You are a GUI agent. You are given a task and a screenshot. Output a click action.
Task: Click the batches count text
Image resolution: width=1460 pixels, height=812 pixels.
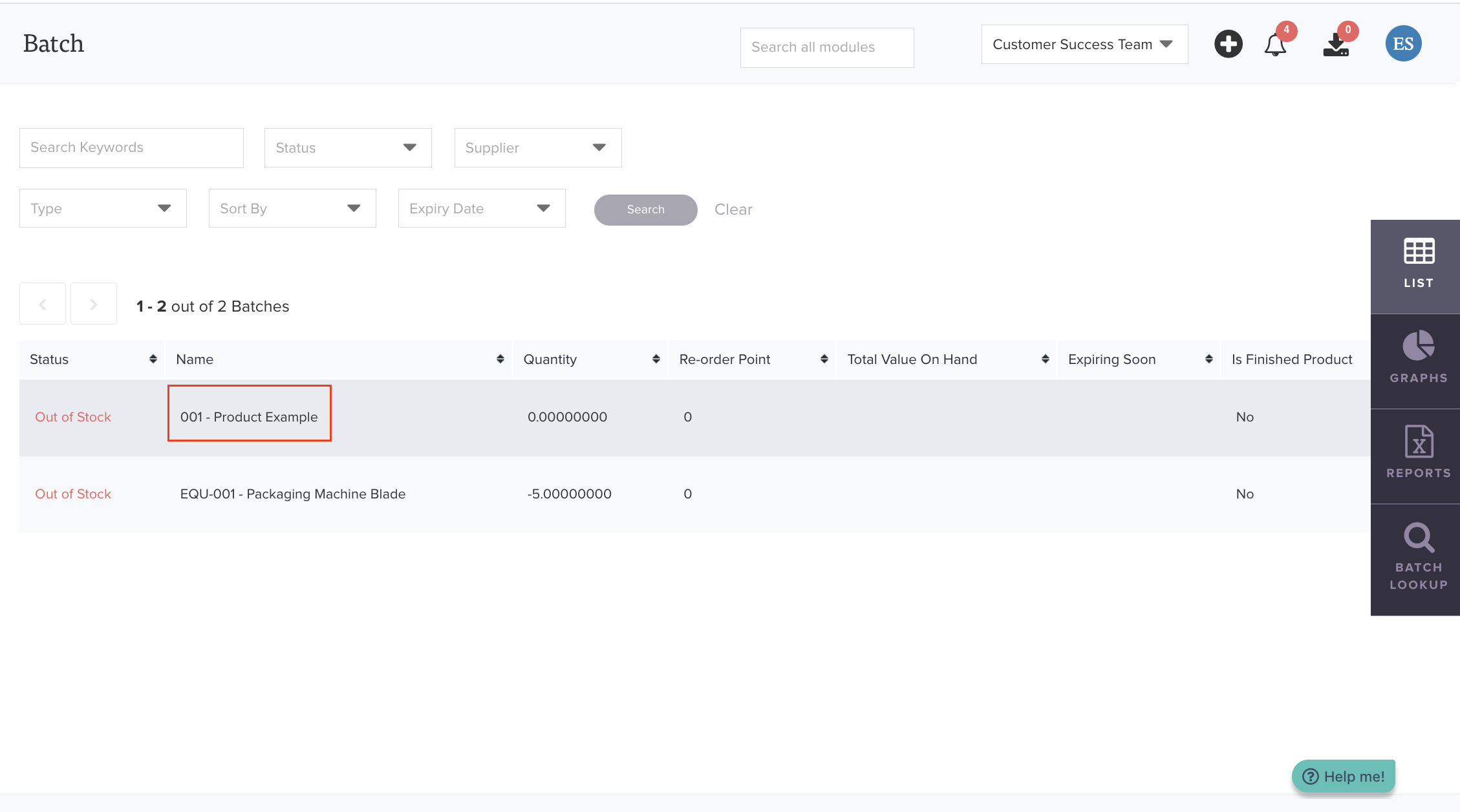213,306
